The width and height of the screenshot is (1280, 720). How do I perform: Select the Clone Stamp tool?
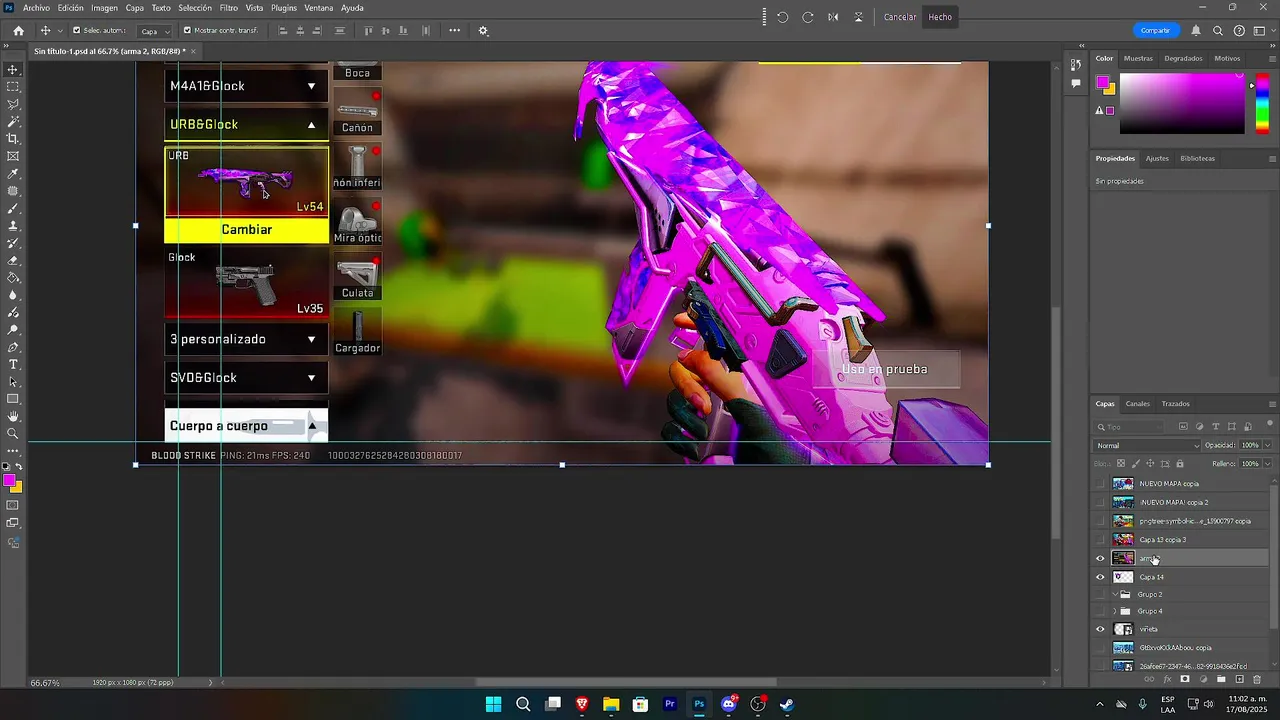pos(13,226)
